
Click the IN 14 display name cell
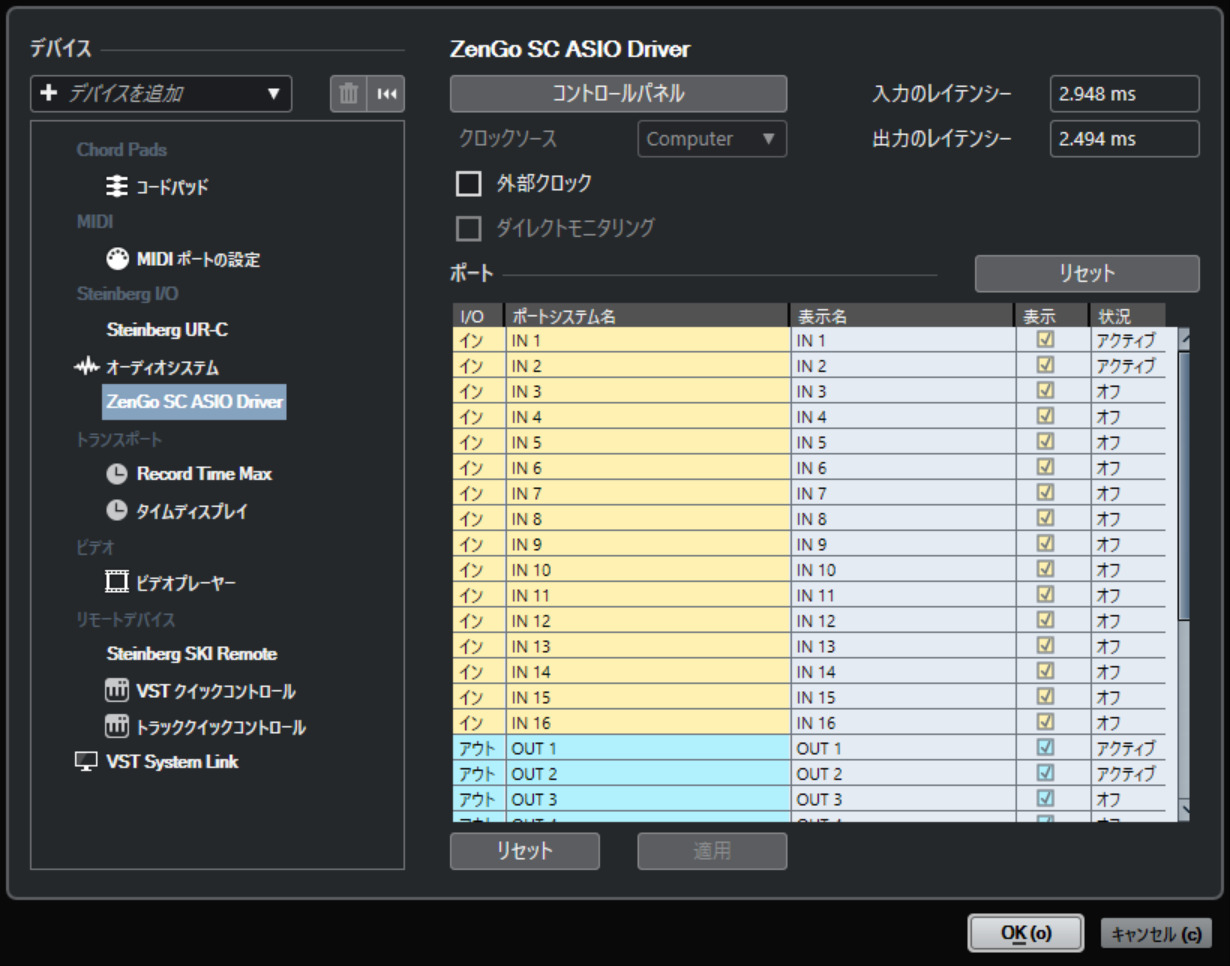(x=901, y=672)
